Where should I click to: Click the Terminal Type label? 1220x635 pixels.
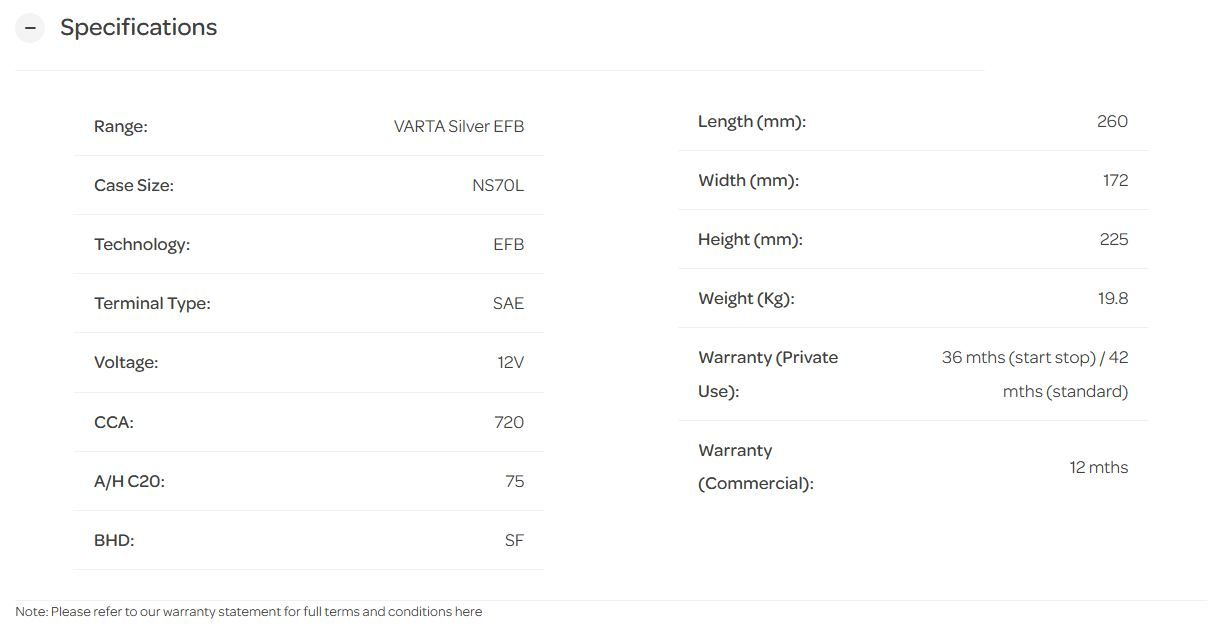(152, 304)
